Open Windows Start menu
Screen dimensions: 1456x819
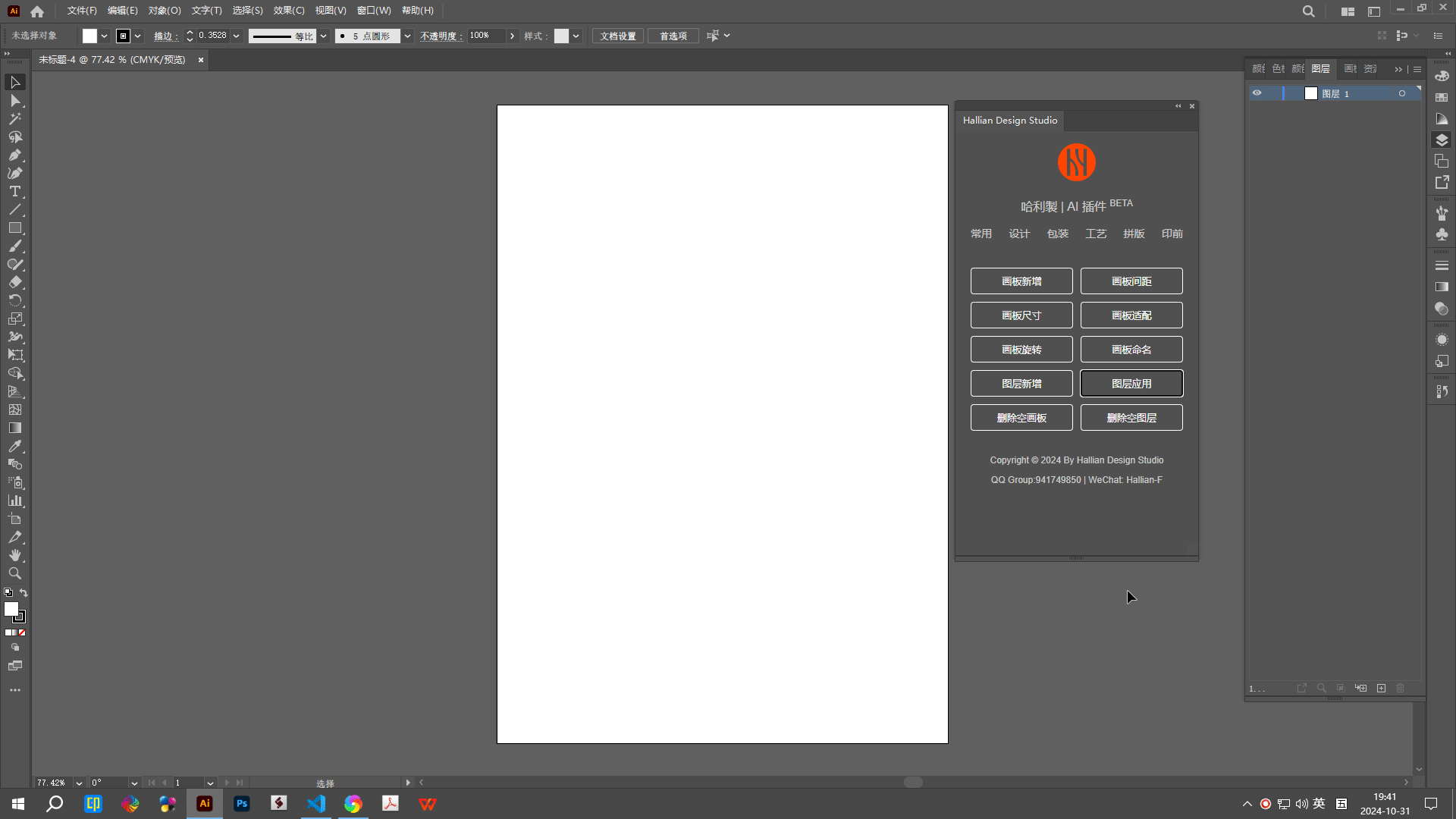[18, 804]
